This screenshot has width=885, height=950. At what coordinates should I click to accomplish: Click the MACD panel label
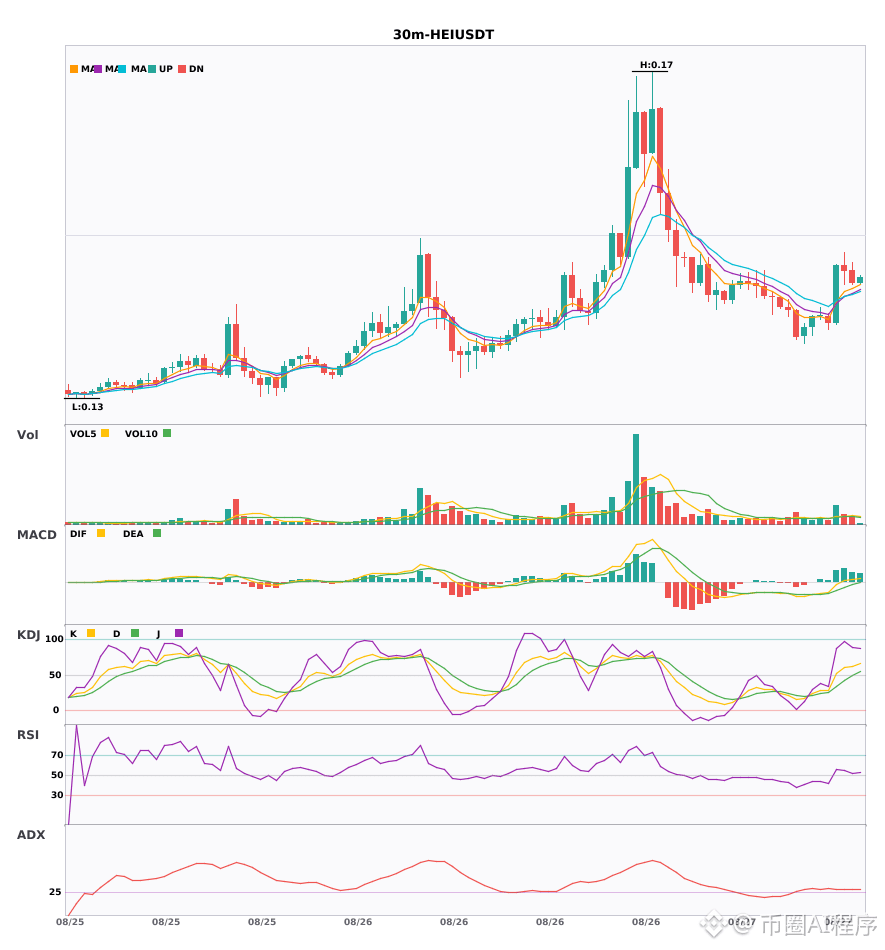pyautogui.click(x=36, y=535)
